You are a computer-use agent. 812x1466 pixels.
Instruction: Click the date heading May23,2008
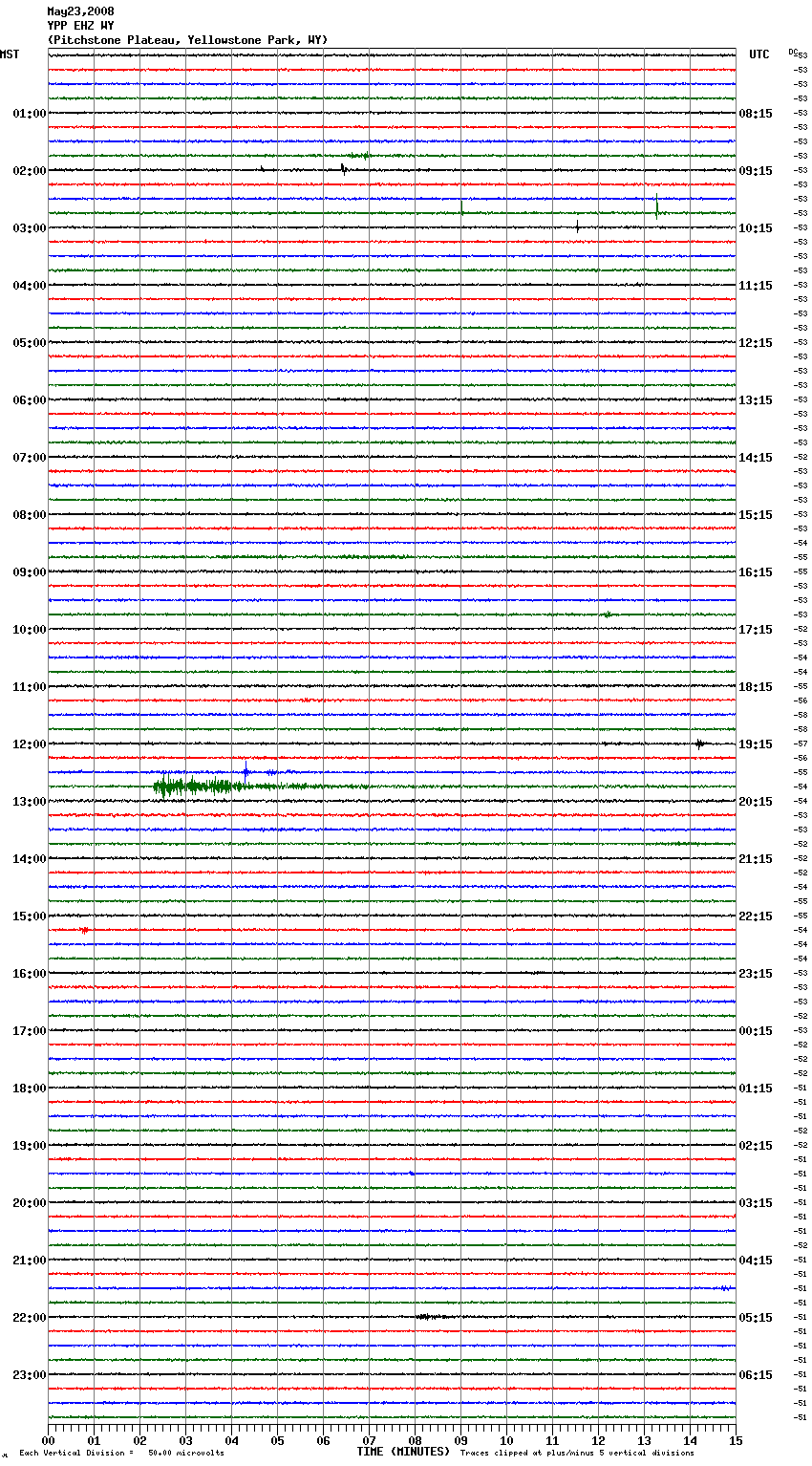(81, 11)
